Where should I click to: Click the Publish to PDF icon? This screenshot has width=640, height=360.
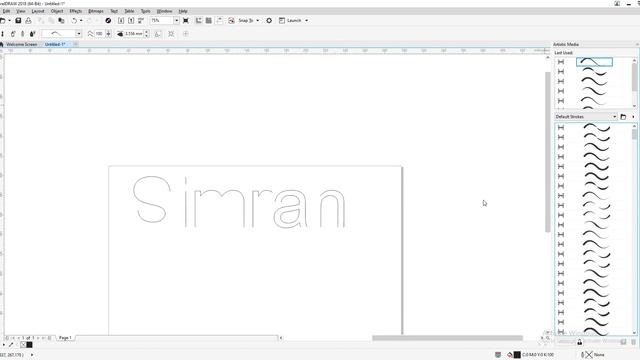141,20
